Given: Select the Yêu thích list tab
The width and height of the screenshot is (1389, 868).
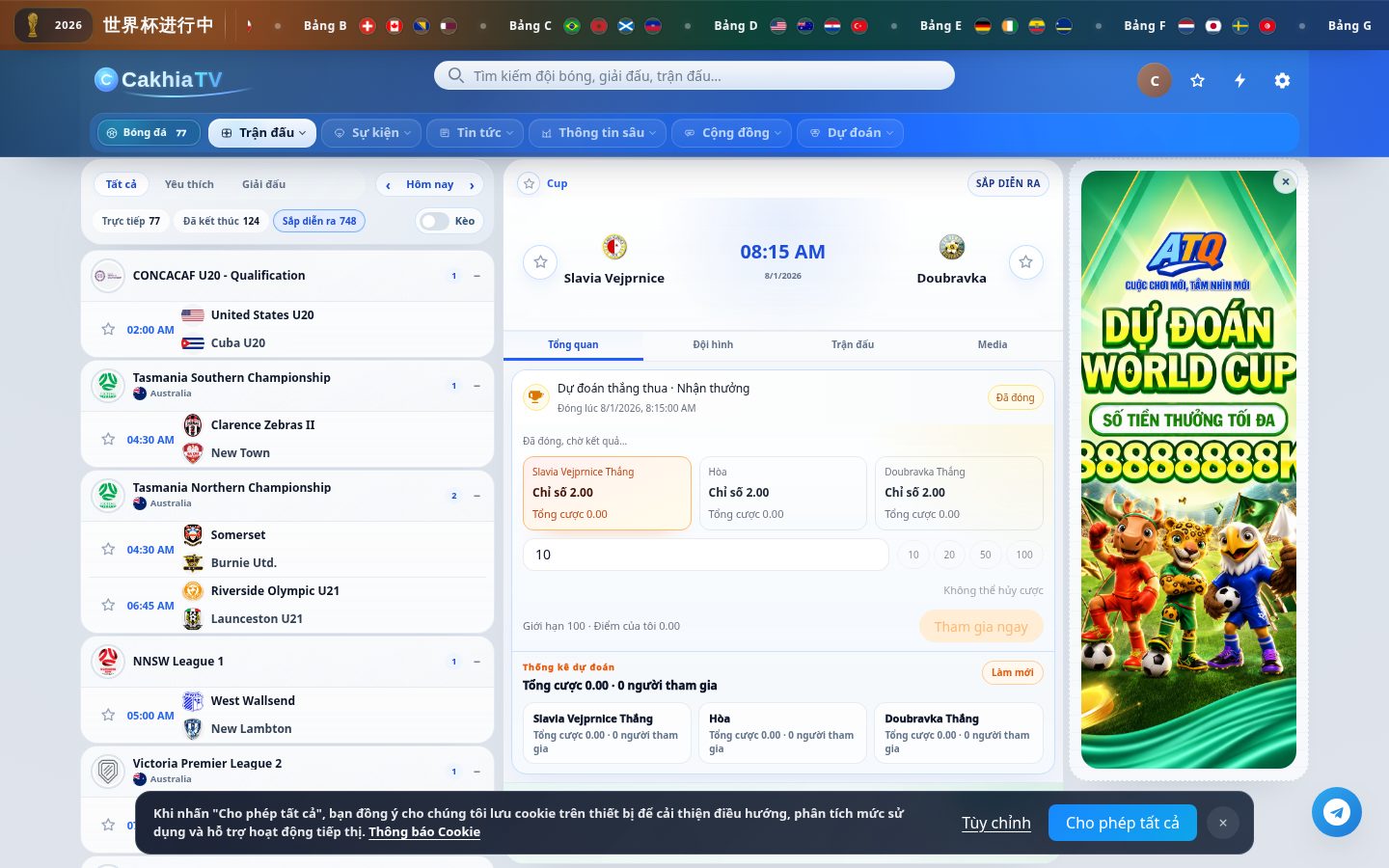Looking at the screenshot, I should click(189, 184).
